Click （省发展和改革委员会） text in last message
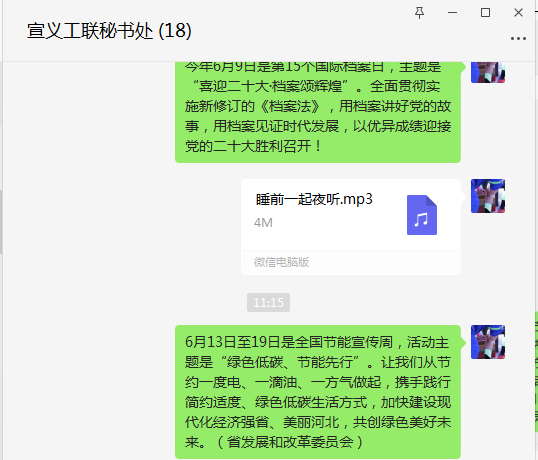 coord(290,442)
